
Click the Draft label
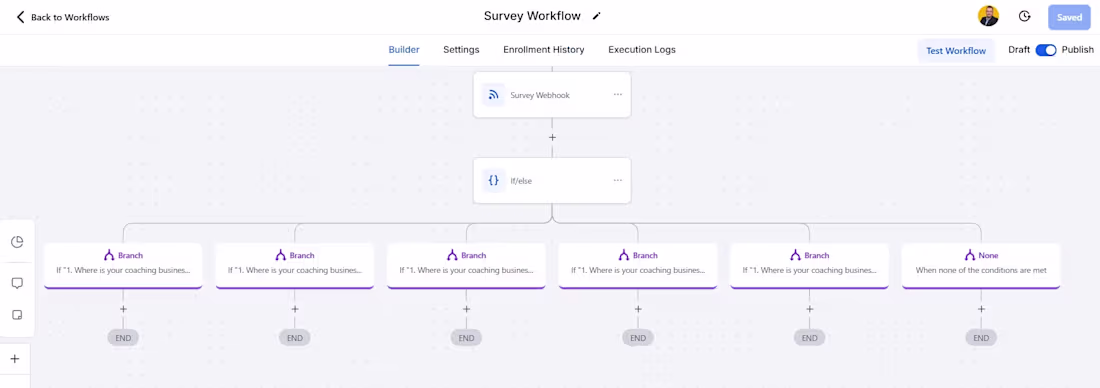pyautogui.click(x=1019, y=50)
